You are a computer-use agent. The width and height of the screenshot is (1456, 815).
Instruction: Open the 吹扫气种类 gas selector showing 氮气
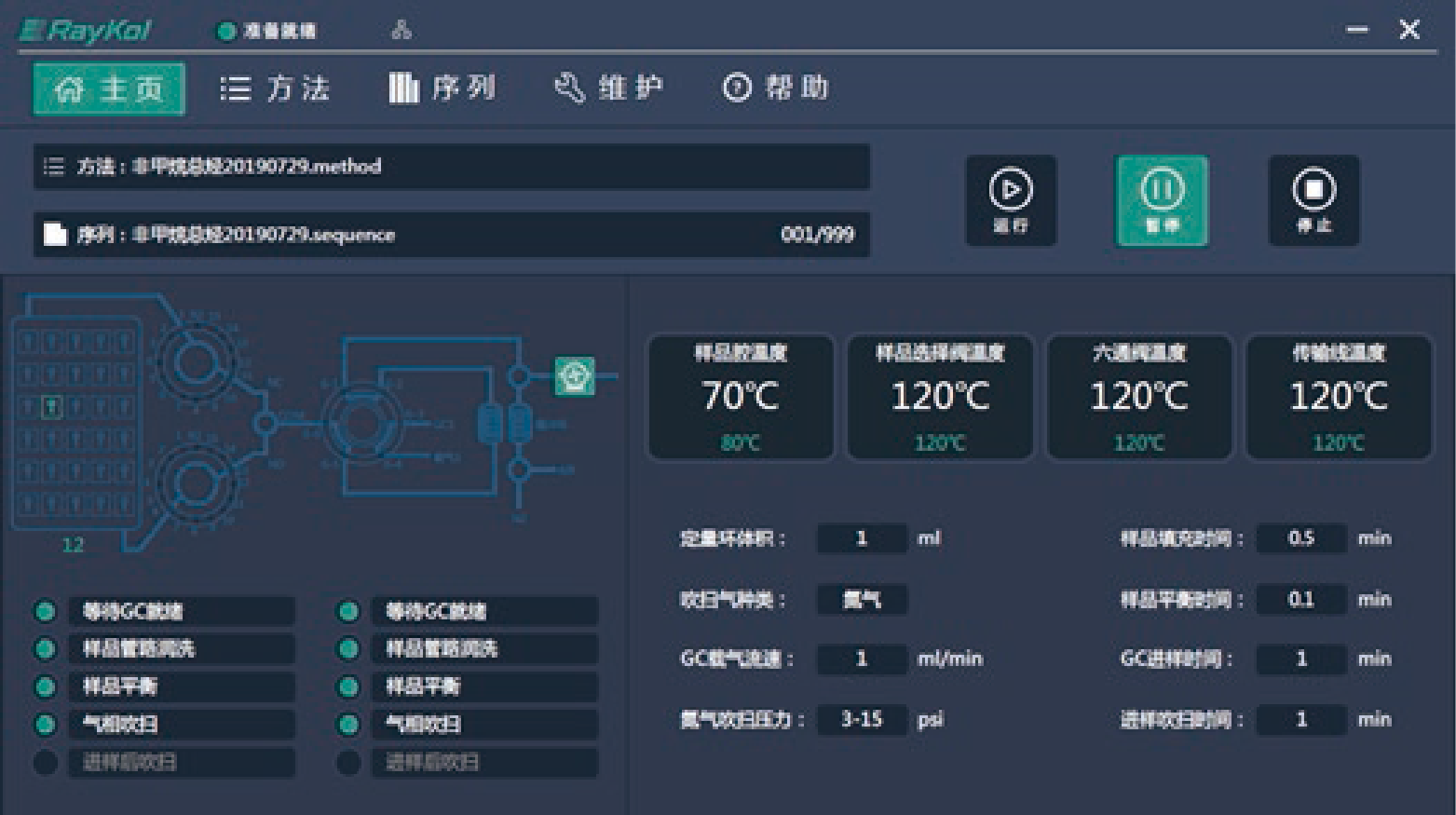coord(862,599)
